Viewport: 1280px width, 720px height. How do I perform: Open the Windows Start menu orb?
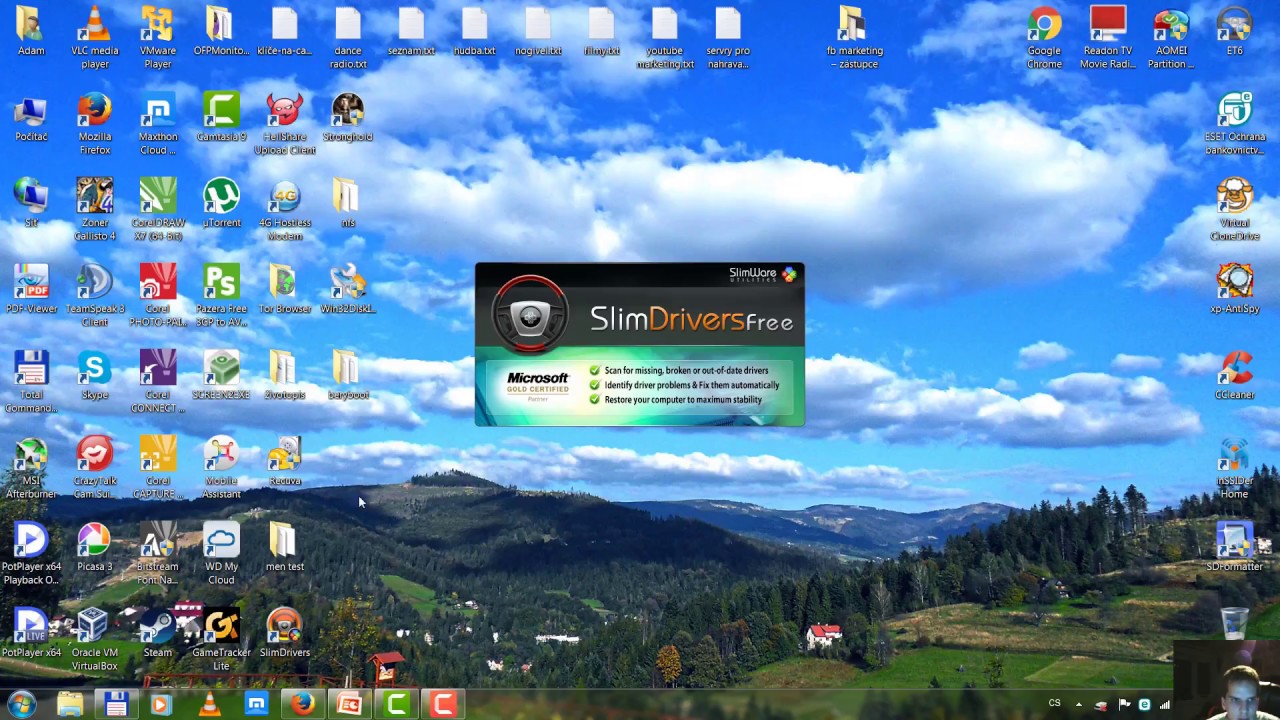click(22, 704)
